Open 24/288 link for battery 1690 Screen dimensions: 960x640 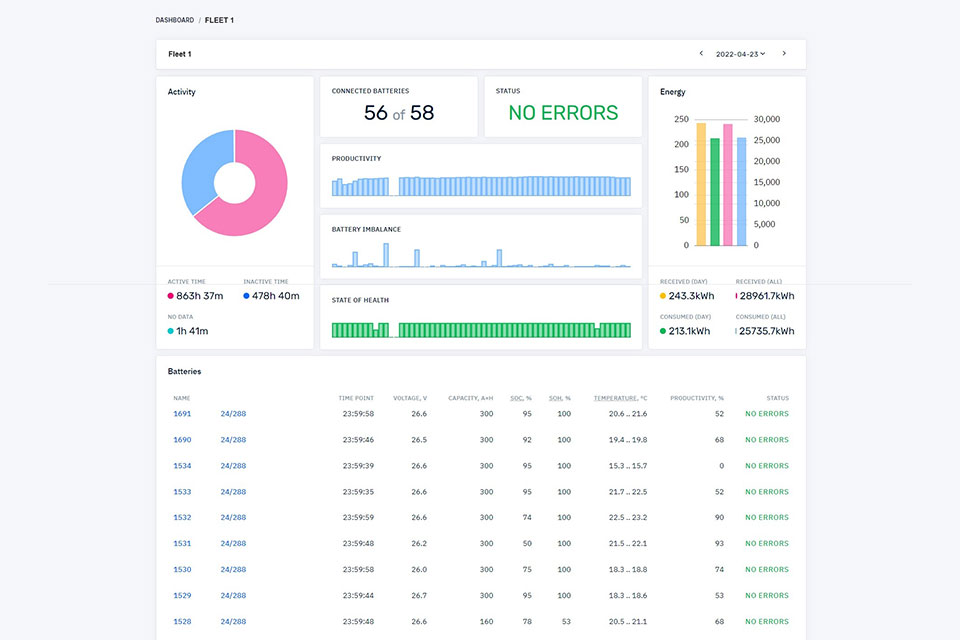(233, 440)
